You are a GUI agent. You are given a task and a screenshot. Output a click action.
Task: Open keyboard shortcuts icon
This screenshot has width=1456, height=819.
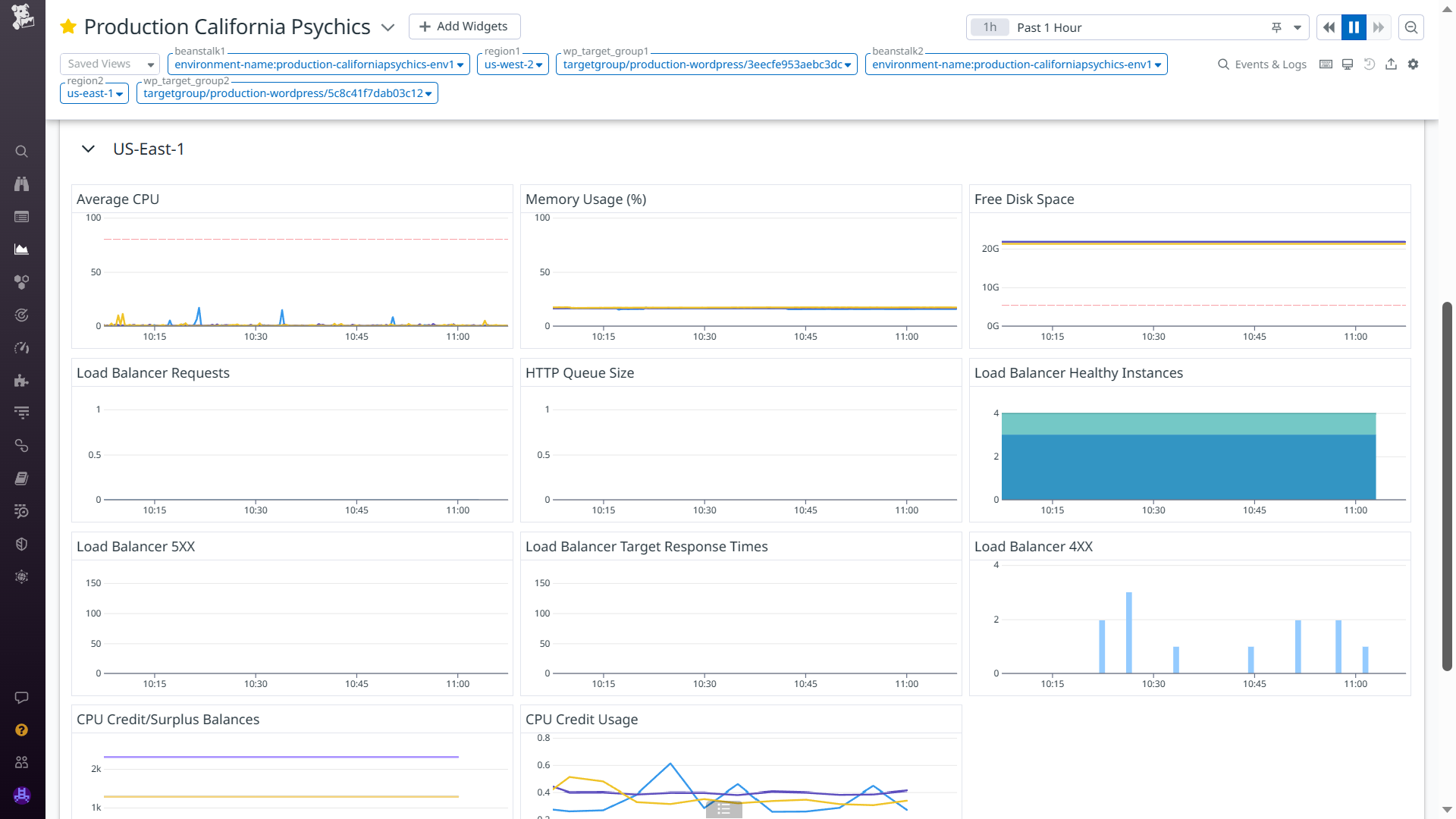tap(1326, 64)
